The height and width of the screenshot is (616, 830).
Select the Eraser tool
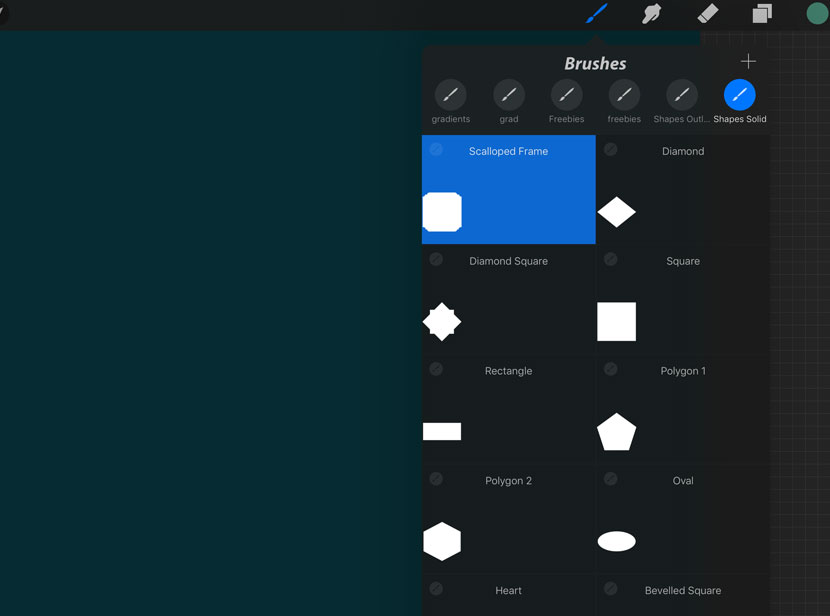coord(708,14)
